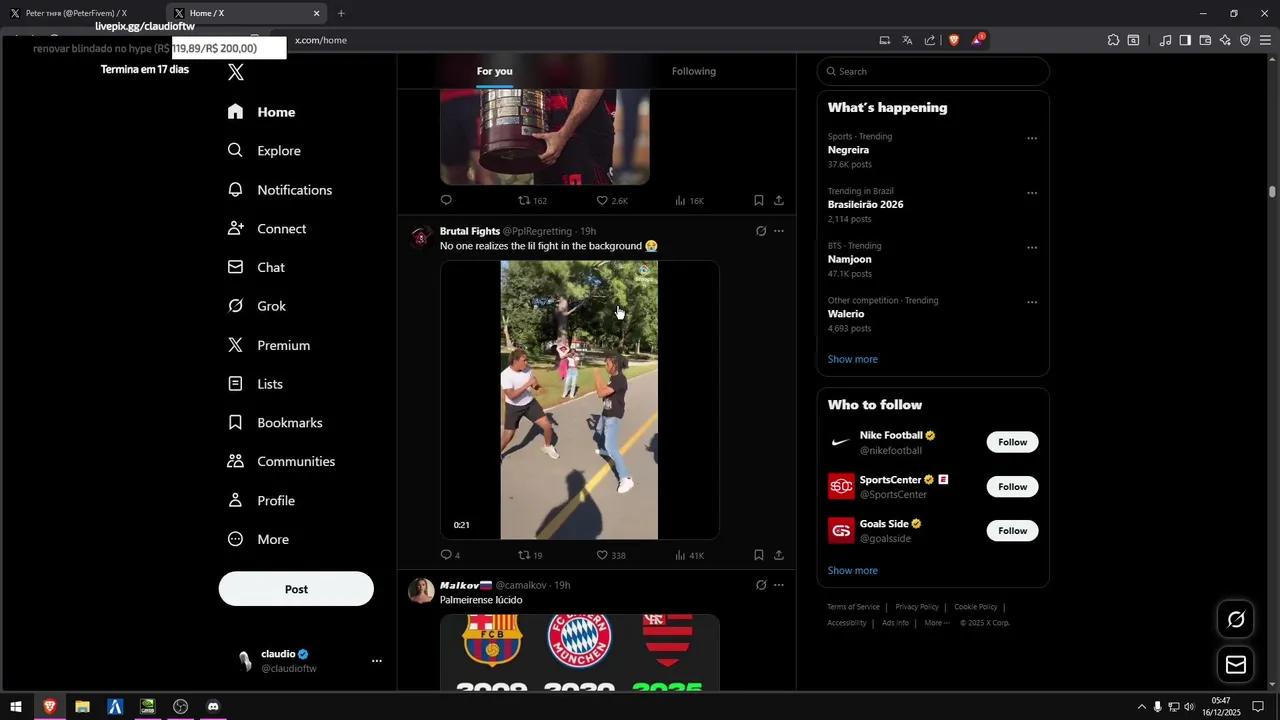Open floating messages envelope button
This screenshot has width=1280, height=720.
click(x=1235, y=665)
